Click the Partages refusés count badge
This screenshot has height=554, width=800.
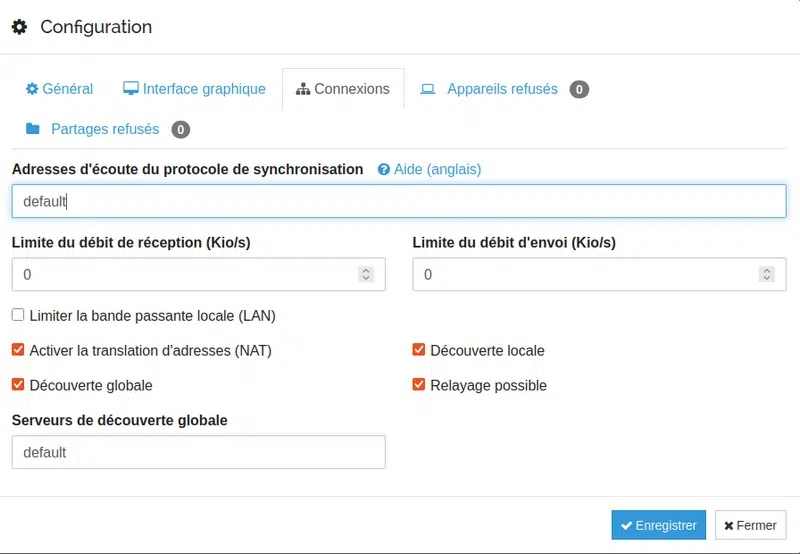tap(180, 129)
